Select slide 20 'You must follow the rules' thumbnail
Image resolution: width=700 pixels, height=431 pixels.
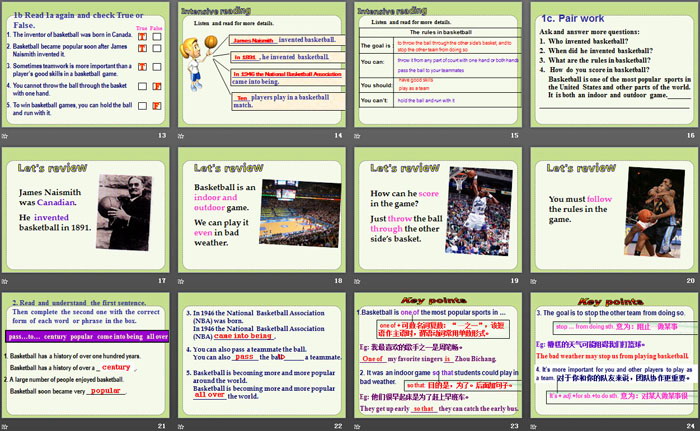[x=614, y=210]
